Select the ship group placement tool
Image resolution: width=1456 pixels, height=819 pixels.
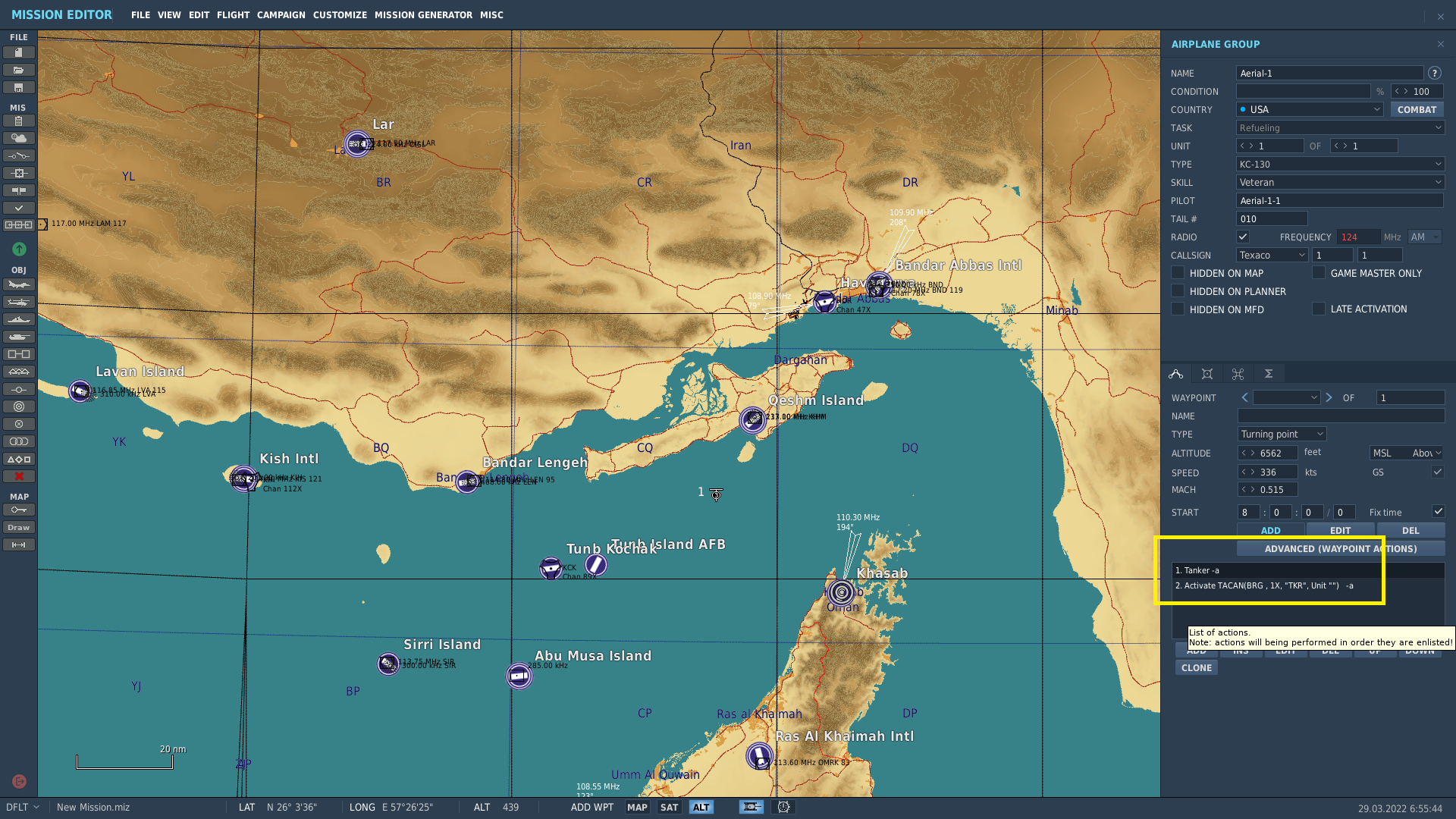click(19, 319)
